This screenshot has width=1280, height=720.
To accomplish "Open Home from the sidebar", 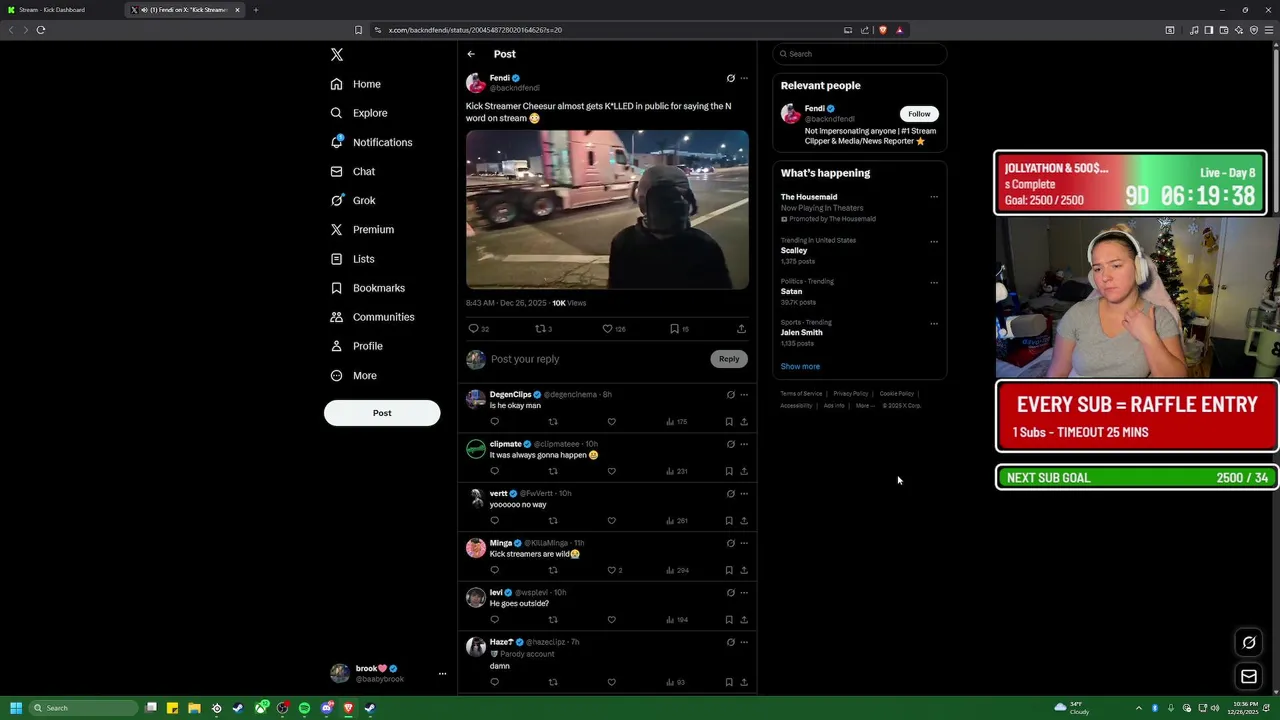I will (356, 84).
